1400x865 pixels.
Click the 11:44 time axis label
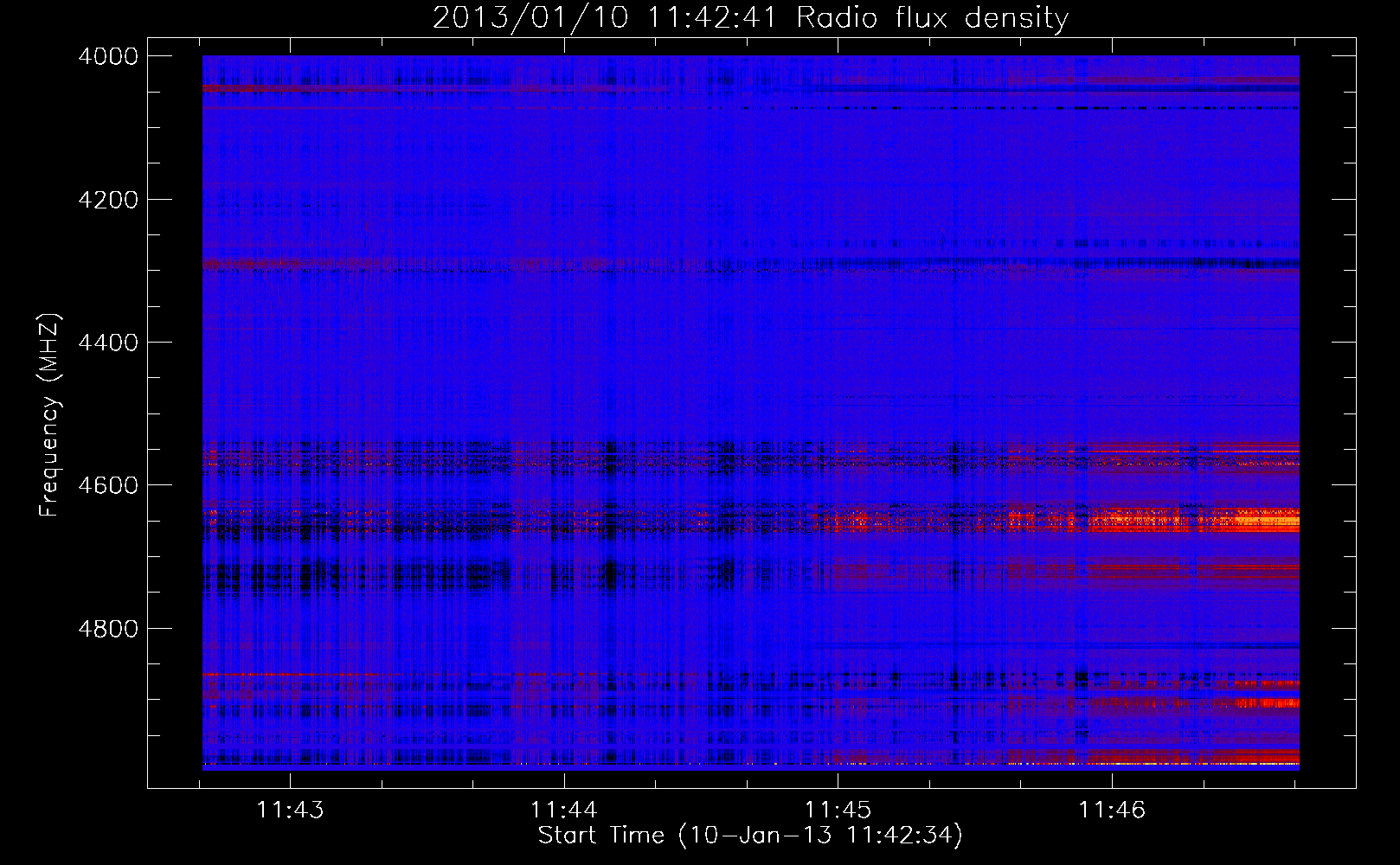tap(564, 810)
